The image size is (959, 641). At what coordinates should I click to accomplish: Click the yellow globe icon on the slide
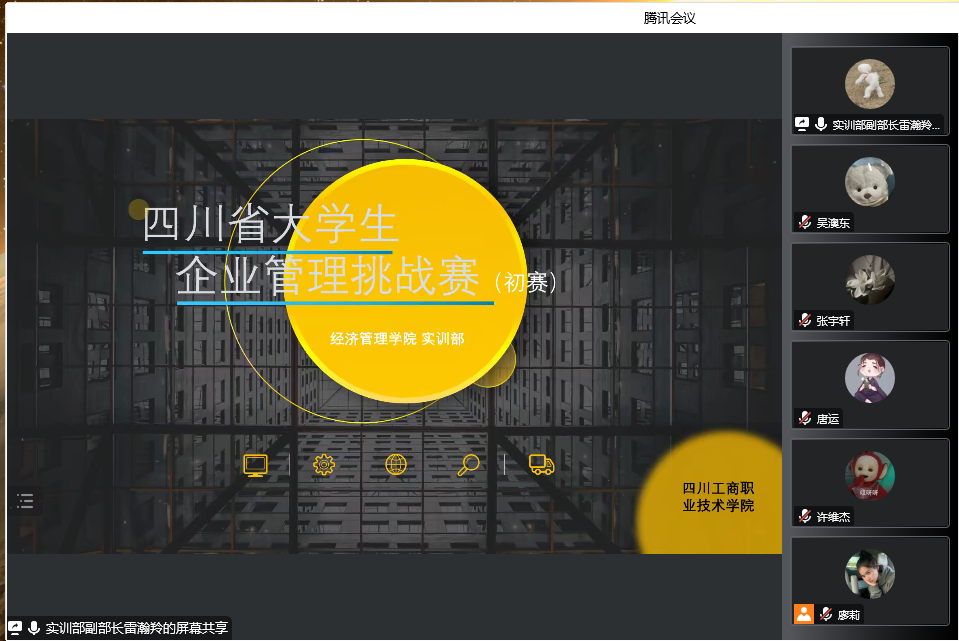[396, 465]
